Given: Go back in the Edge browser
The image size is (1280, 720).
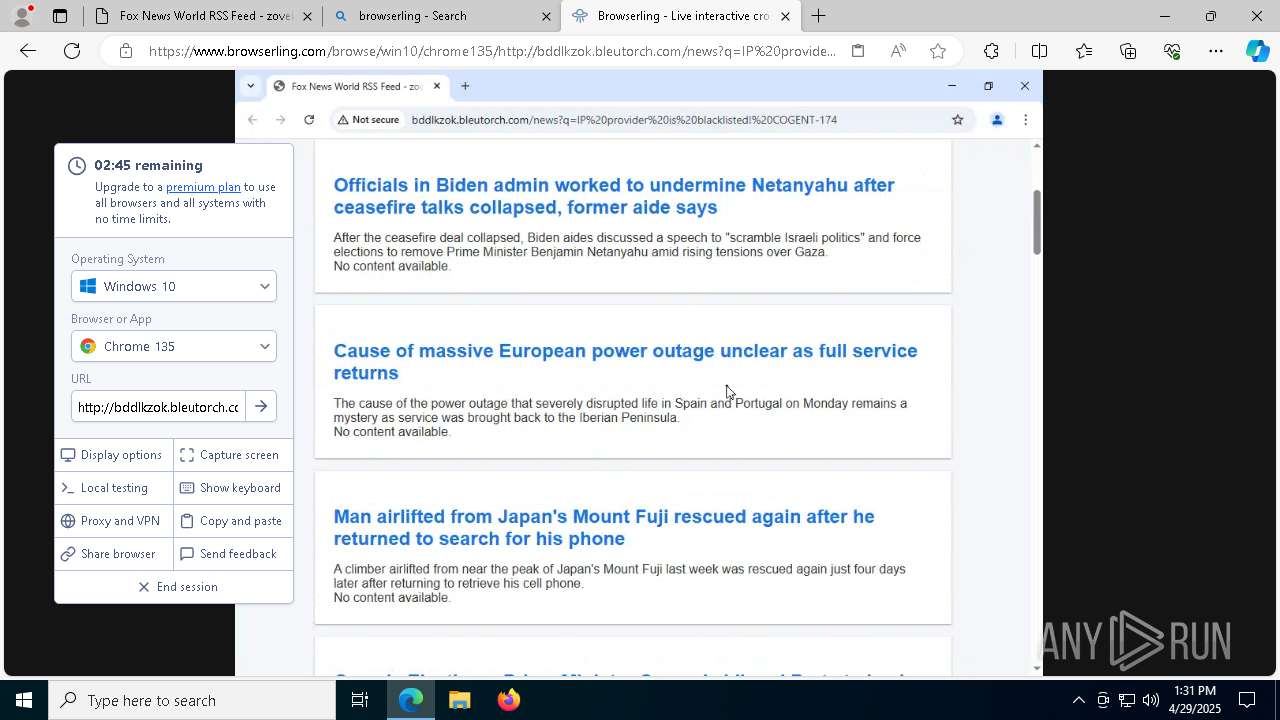Looking at the screenshot, I should [x=28, y=51].
